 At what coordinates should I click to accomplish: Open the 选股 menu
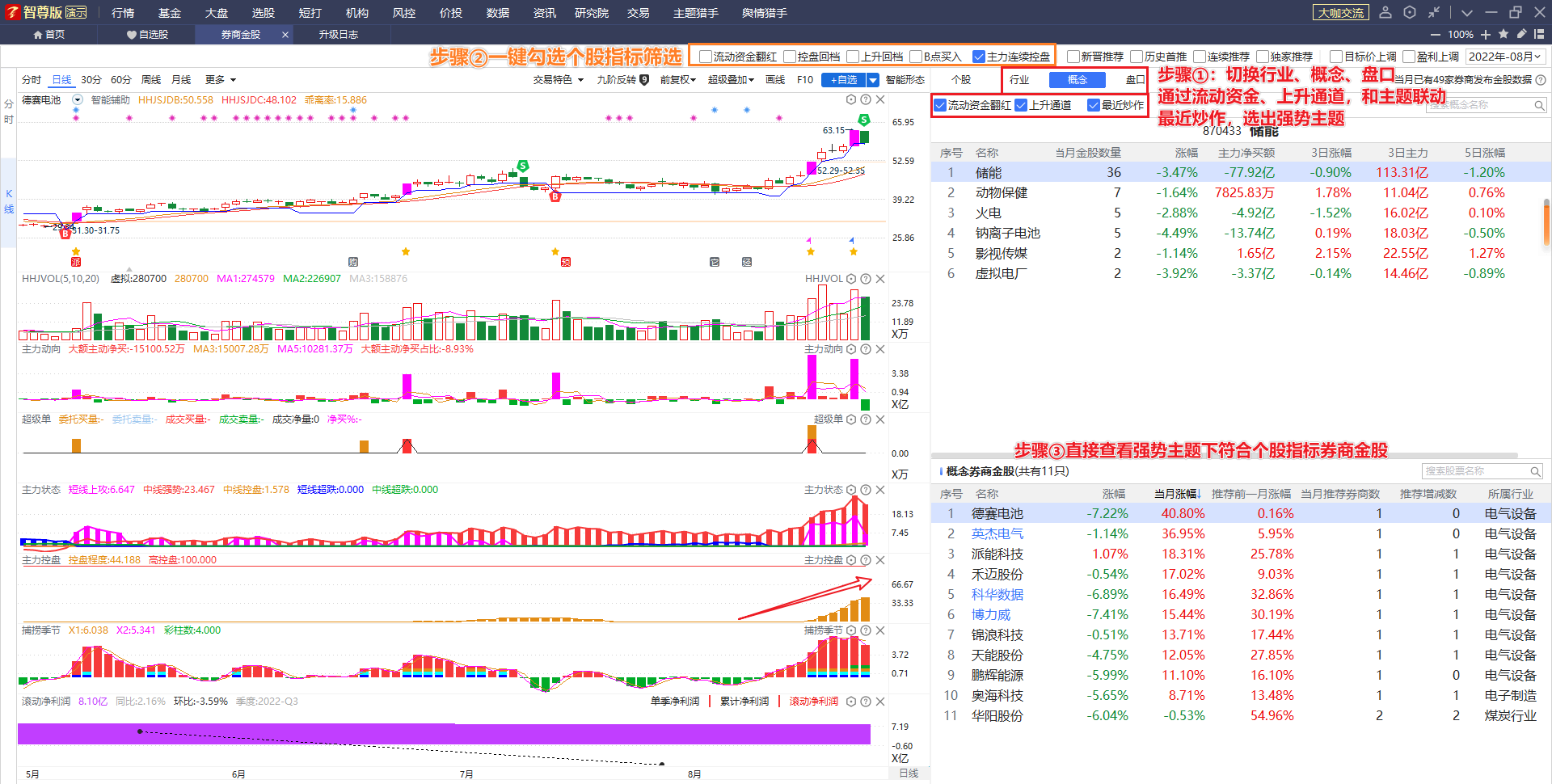pos(264,13)
